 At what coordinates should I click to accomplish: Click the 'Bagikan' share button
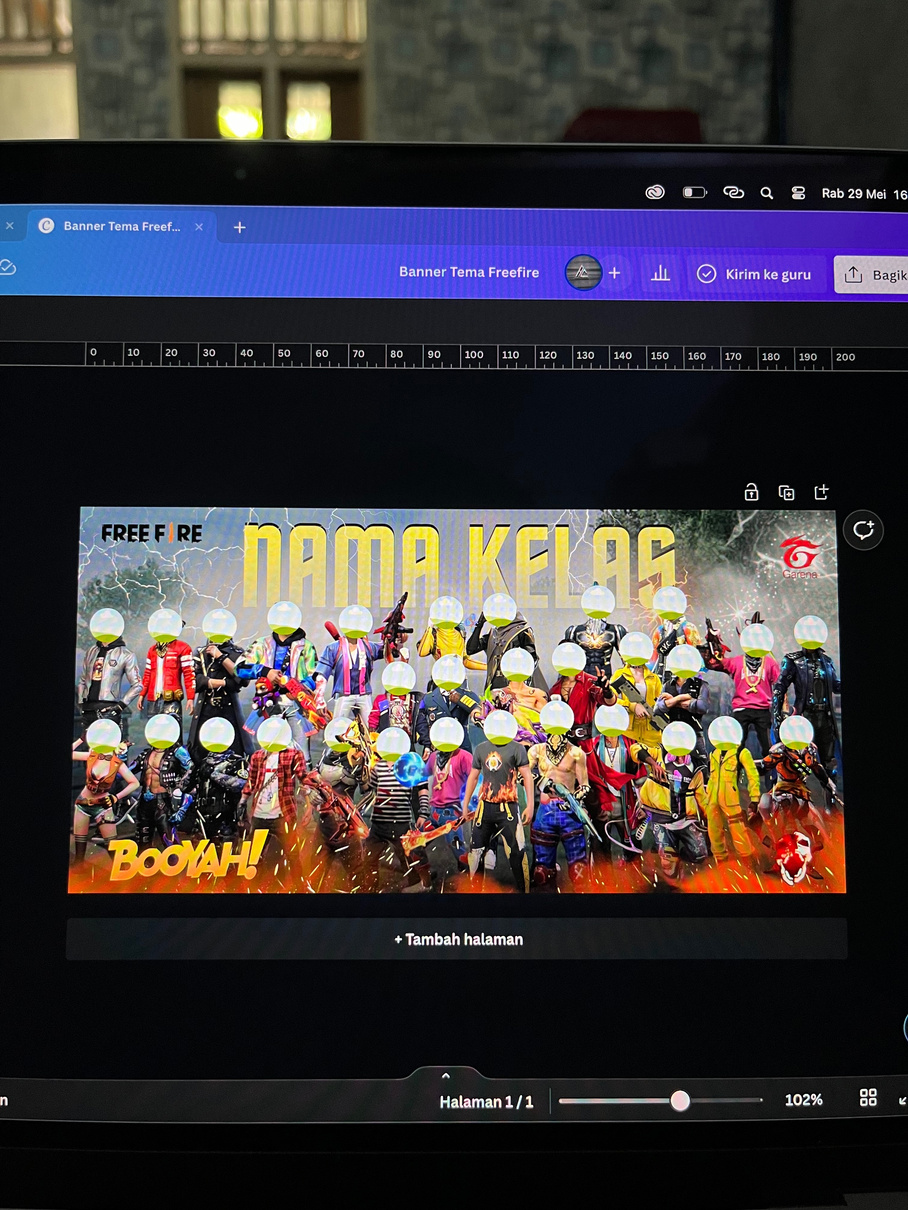(872, 275)
